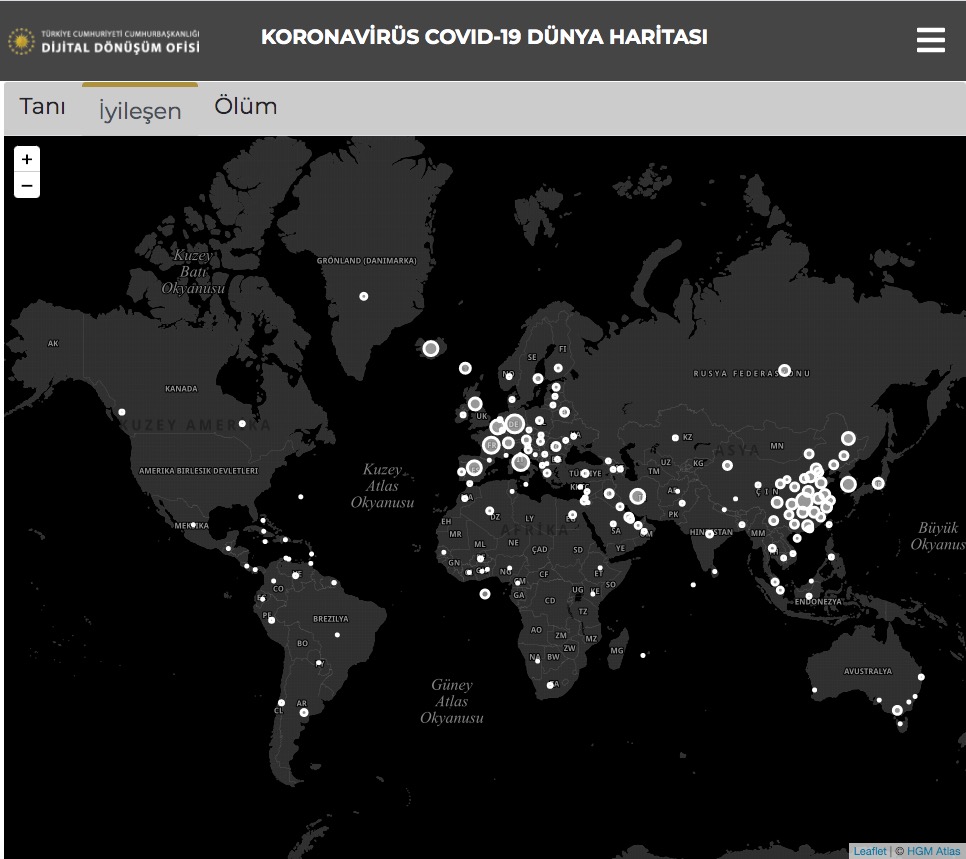This screenshot has width=966, height=859.
Task: Click the marker in Russya Federasyonu
Action: tap(785, 370)
